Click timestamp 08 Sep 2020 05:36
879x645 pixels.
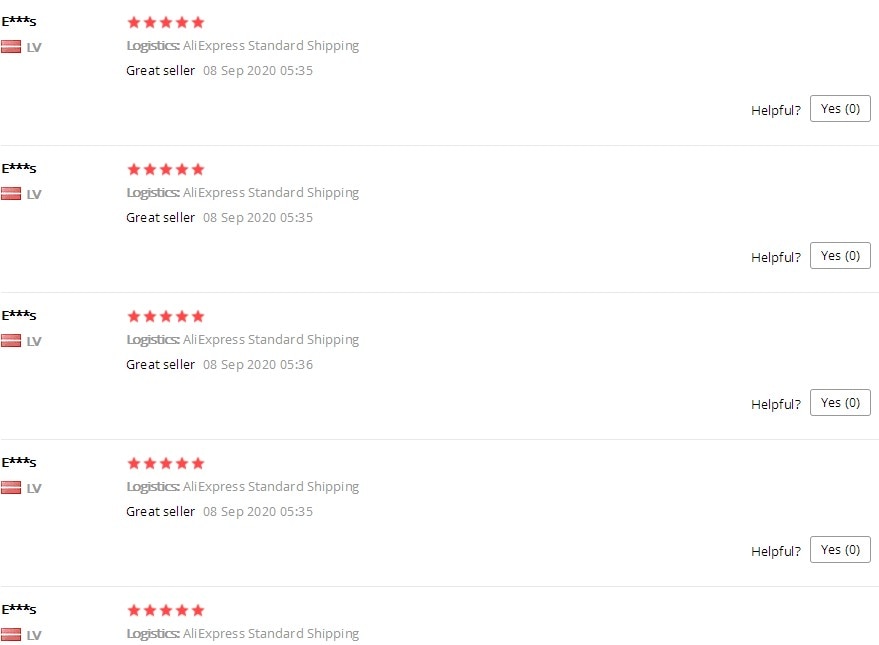258,365
